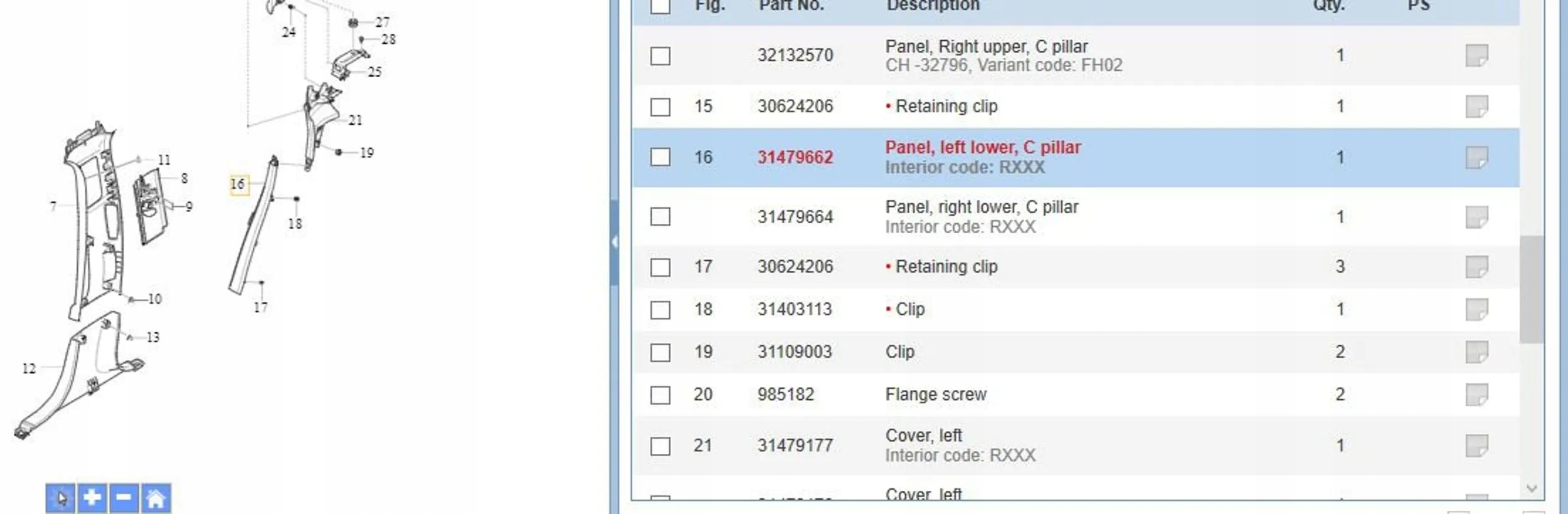The image size is (1568, 514).
Task: Click the parts list scrollbar thumb
Action: pyautogui.click(x=1531, y=289)
